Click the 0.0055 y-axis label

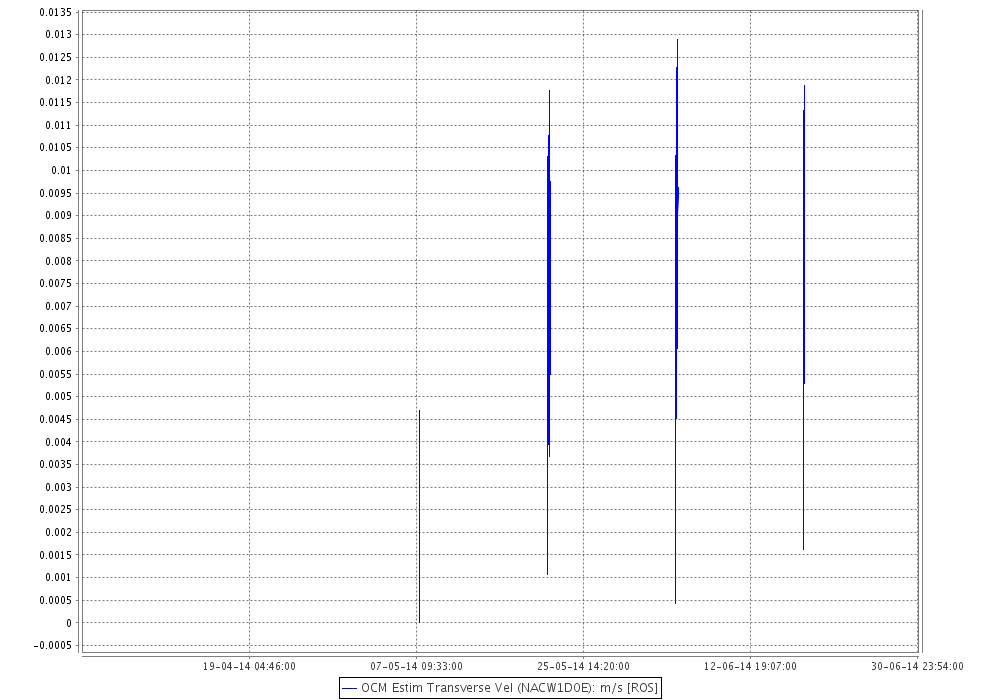(x=55, y=374)
